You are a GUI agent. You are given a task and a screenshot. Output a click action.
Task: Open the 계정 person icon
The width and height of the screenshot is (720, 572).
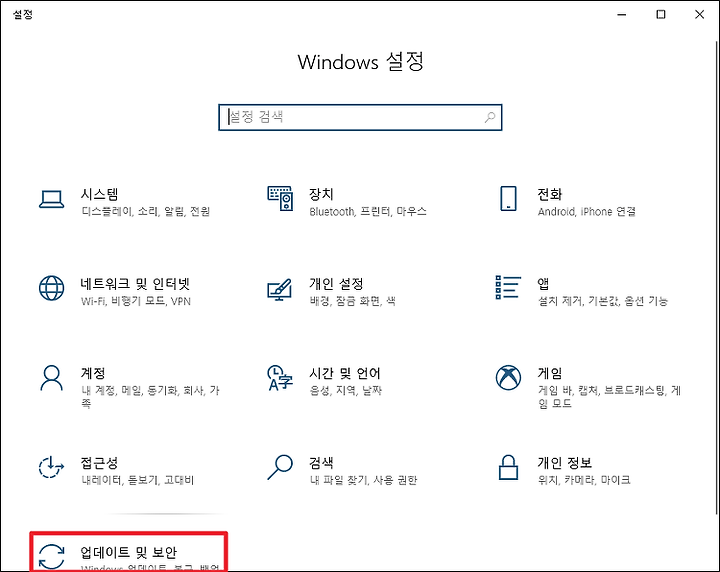click(x=51, y=378)
